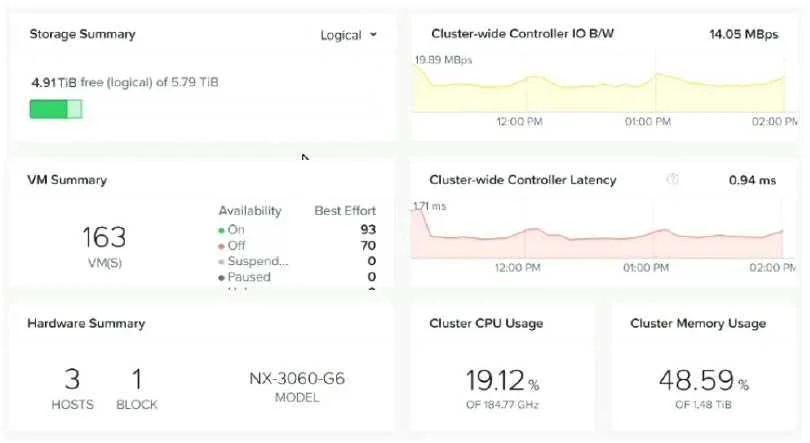Click the 3 HOSTS count

tap(72, 388)
